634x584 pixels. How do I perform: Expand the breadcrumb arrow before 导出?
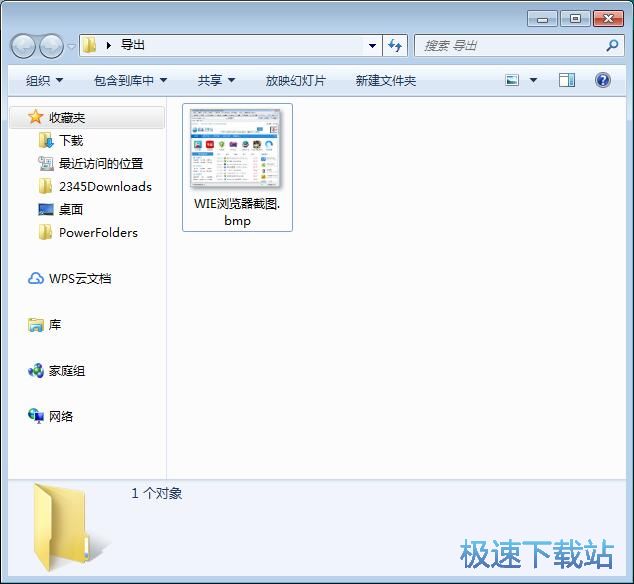(x=108, y=45)
